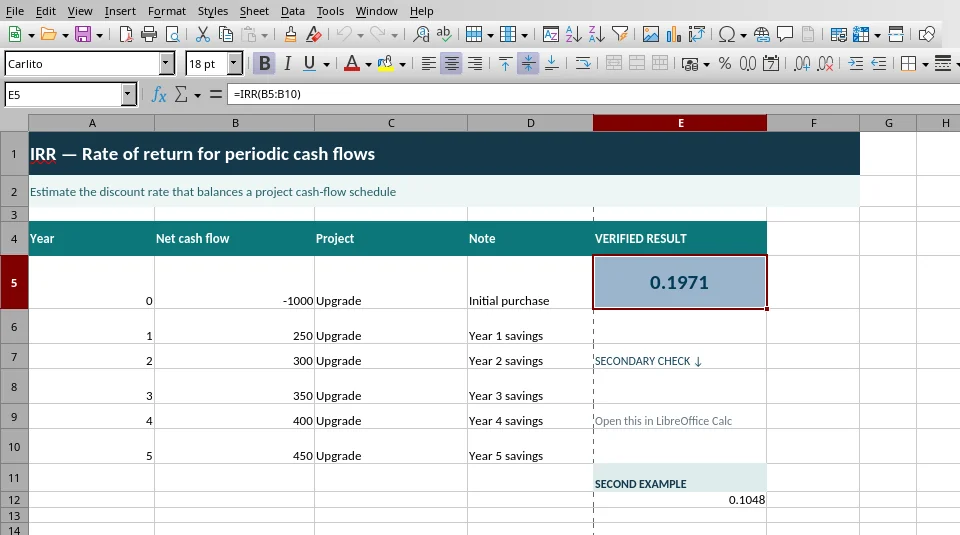960x535 pixels.
Task: Open the Data menu
Action: 293,11
